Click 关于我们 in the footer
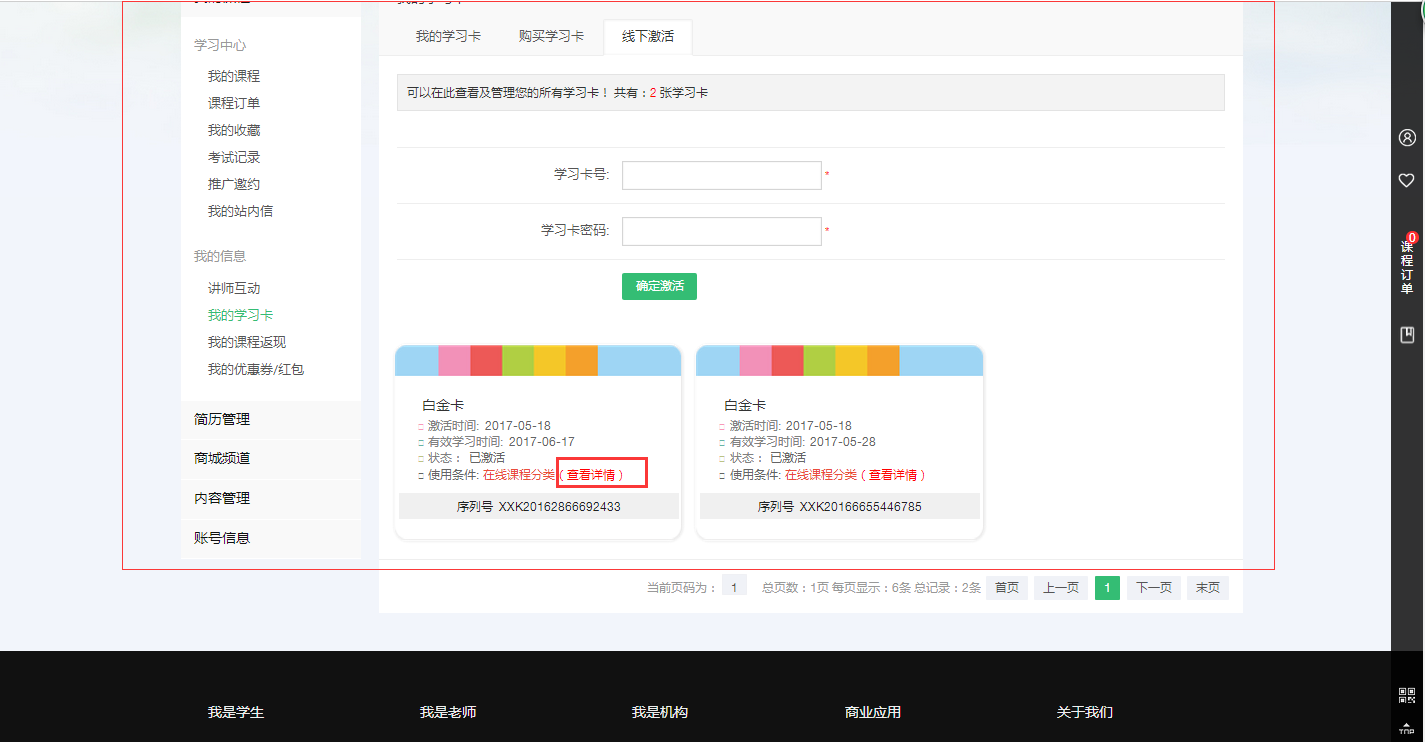The image size is (1425, 742). (x=1082, y=712)
